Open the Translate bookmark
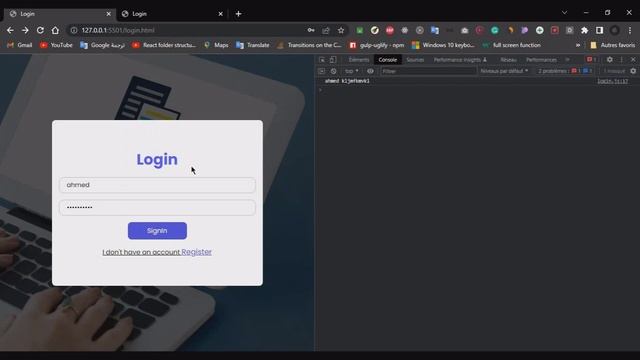This screenshot has width=640, height=360. 253,45
